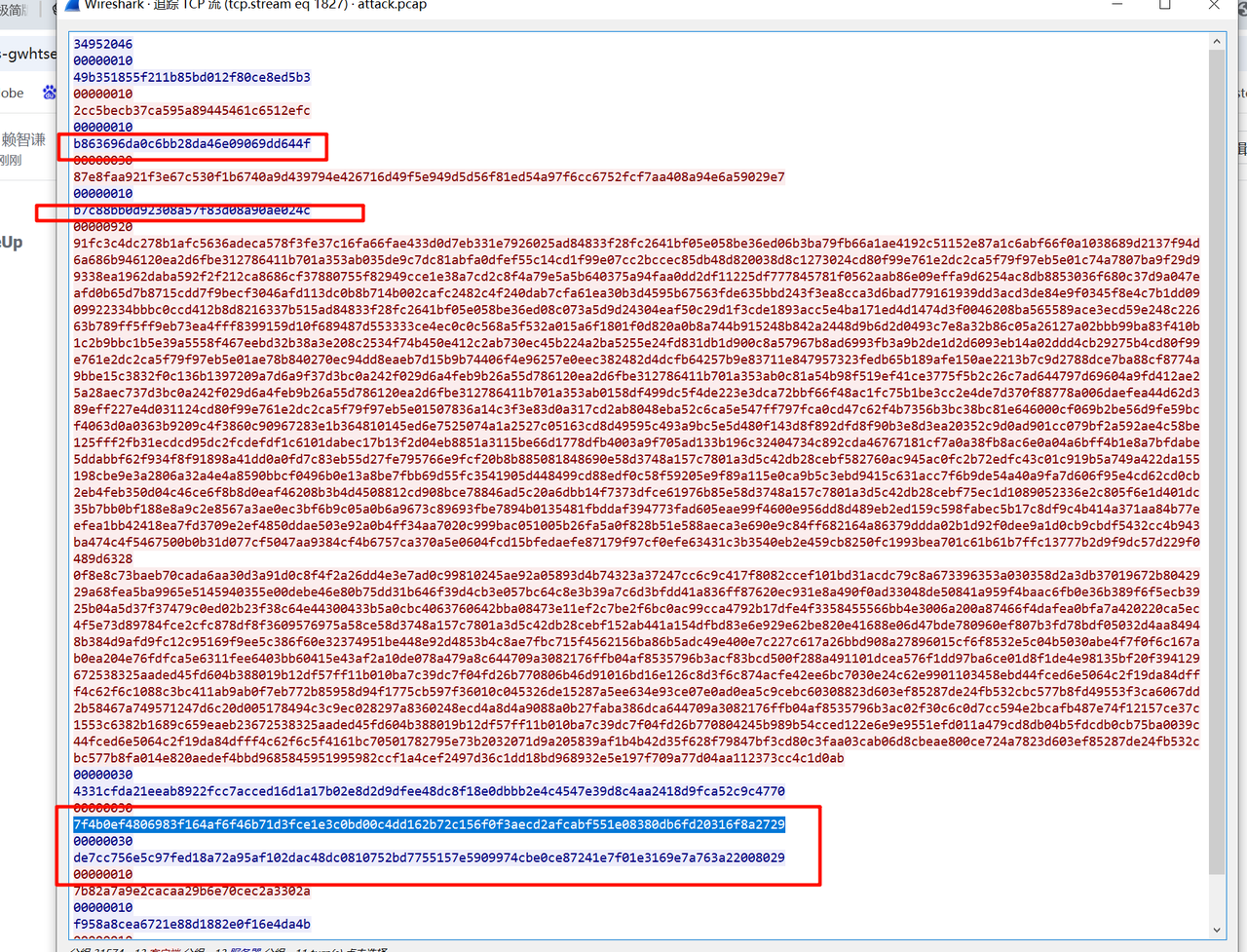This screenshot has height=952, width=1247.
Task: Click the scrollbar track below the thumb
Action: pos(1217,896)
